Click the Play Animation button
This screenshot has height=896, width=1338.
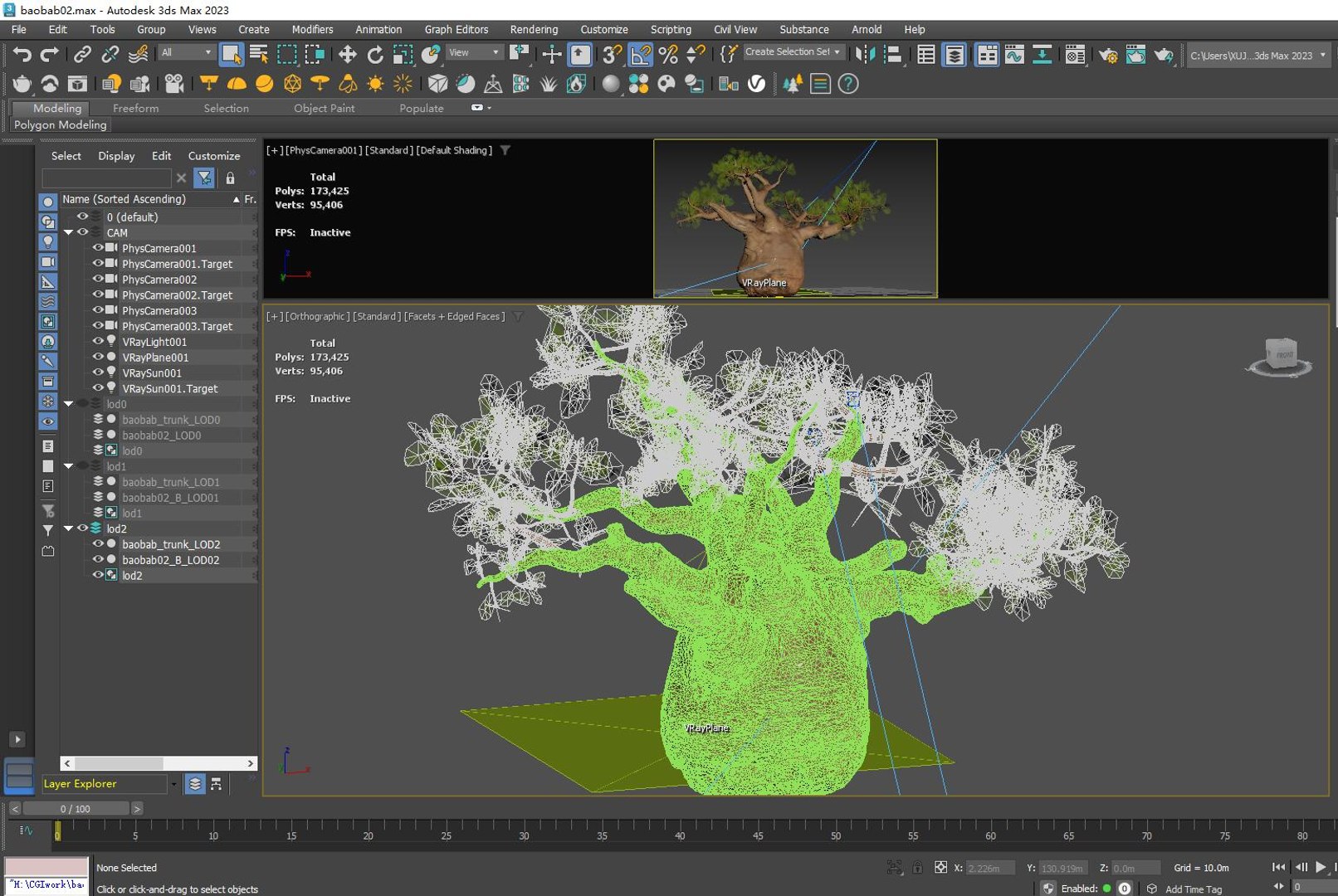1321,867
